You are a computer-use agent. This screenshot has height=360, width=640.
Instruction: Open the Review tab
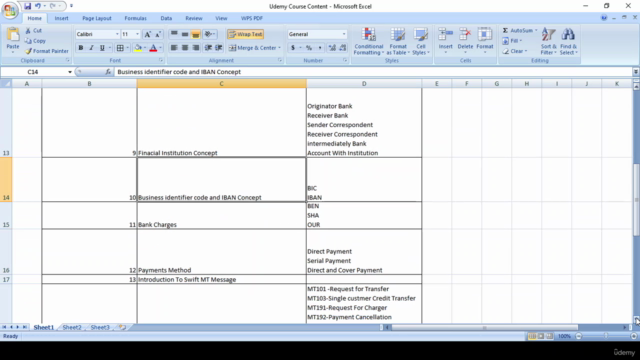(194, 18)
